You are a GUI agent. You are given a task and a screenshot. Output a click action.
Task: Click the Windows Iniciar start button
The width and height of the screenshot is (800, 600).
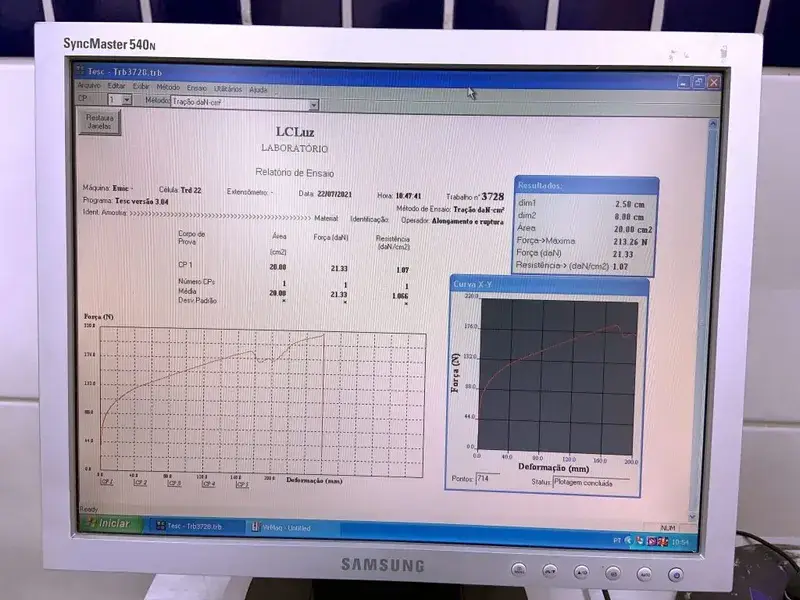pyautogui.click(x=109, y=524)
